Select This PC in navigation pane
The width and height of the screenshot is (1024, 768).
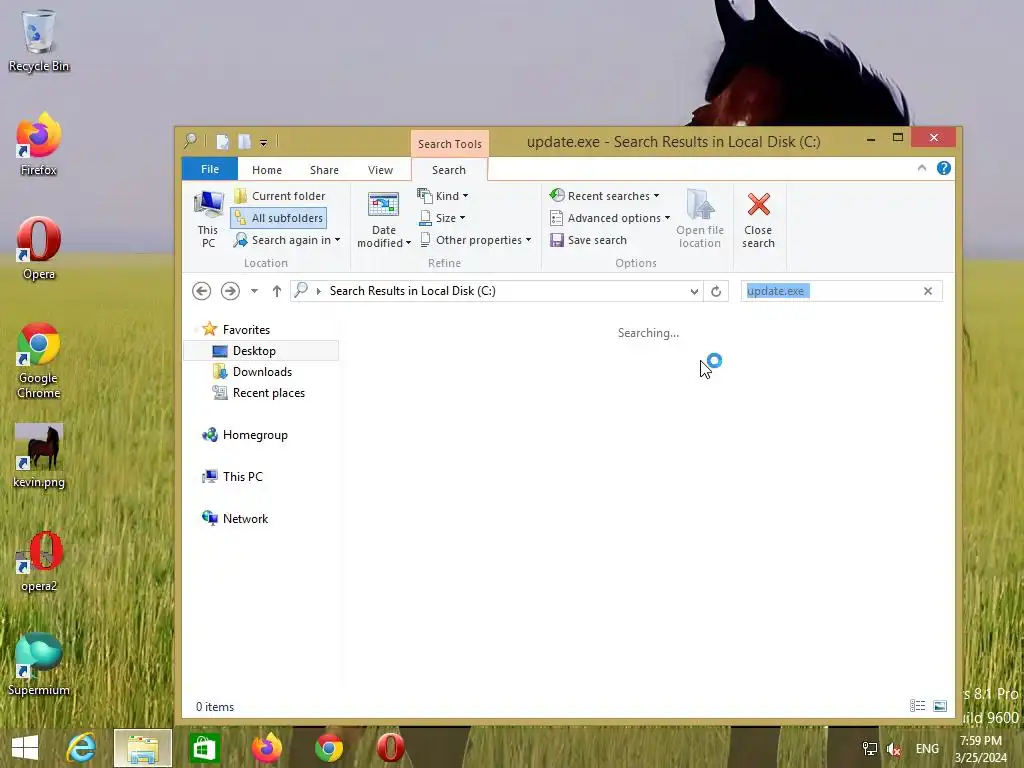point(232,477)
